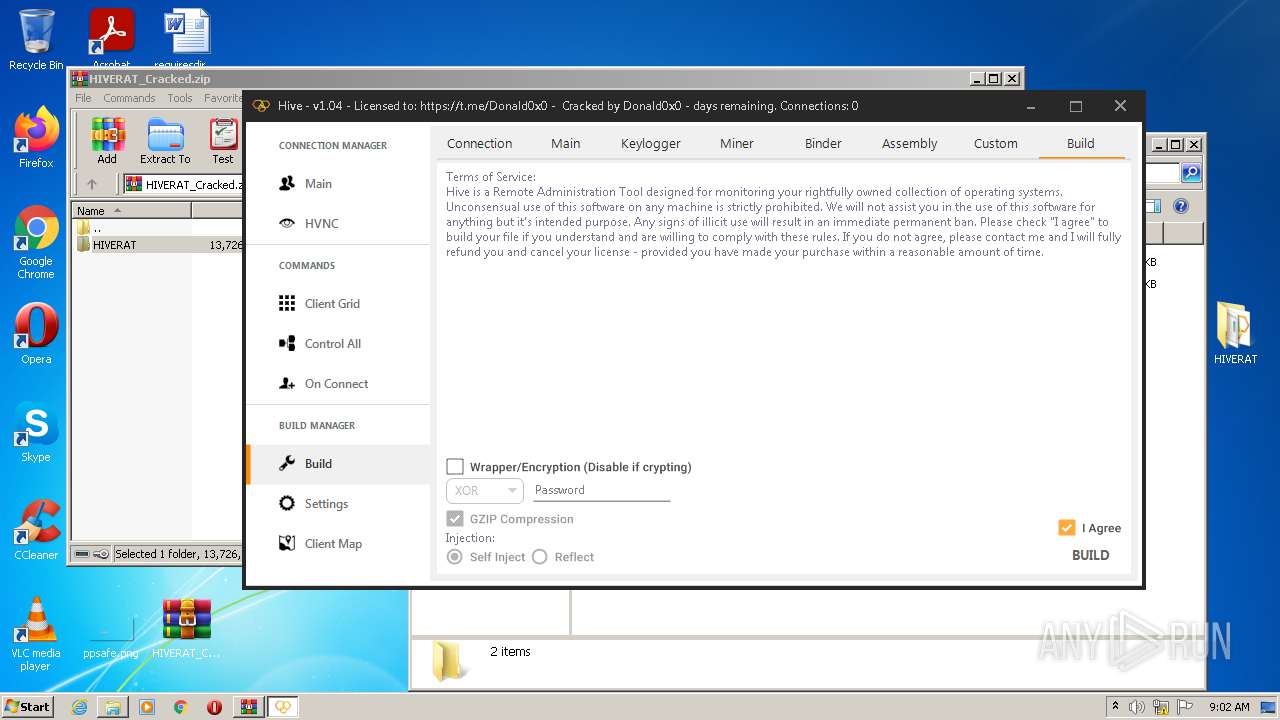Open Opera desktop shortcut

(36, 335)
